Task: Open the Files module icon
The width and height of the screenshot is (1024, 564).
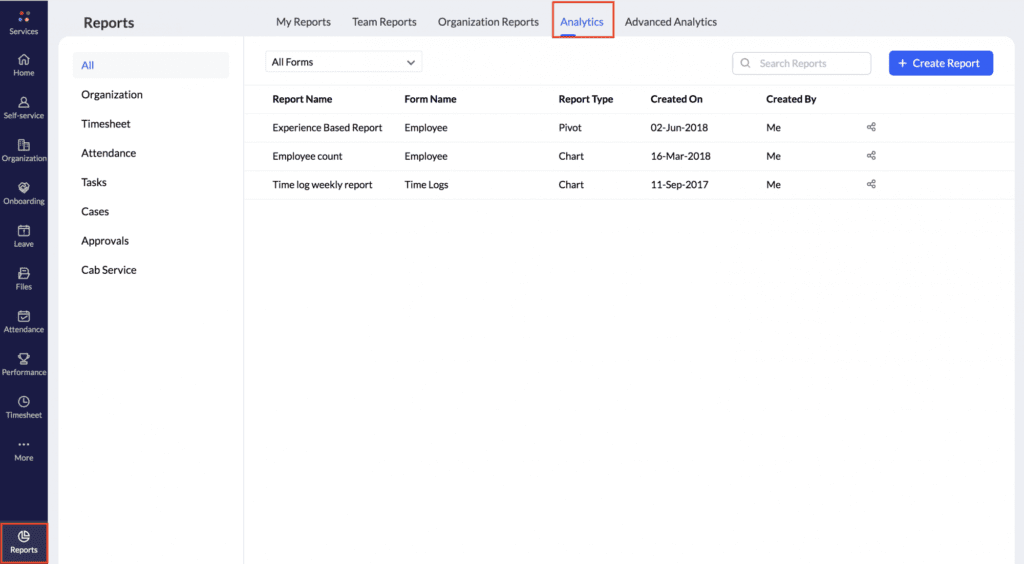Action: (x=24, y=274)
